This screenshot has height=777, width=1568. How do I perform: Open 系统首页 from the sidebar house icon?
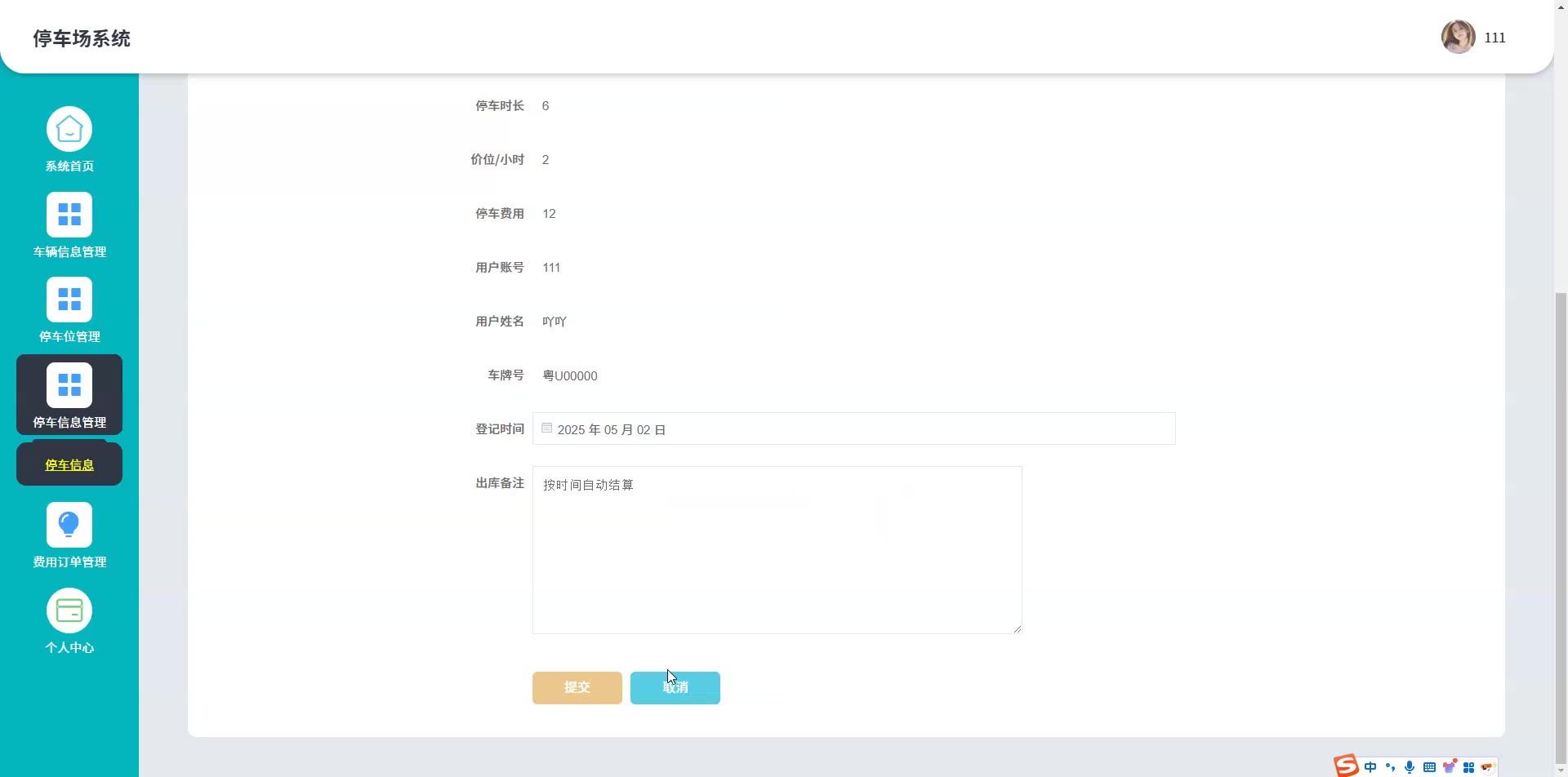click(x=69, y=129)
